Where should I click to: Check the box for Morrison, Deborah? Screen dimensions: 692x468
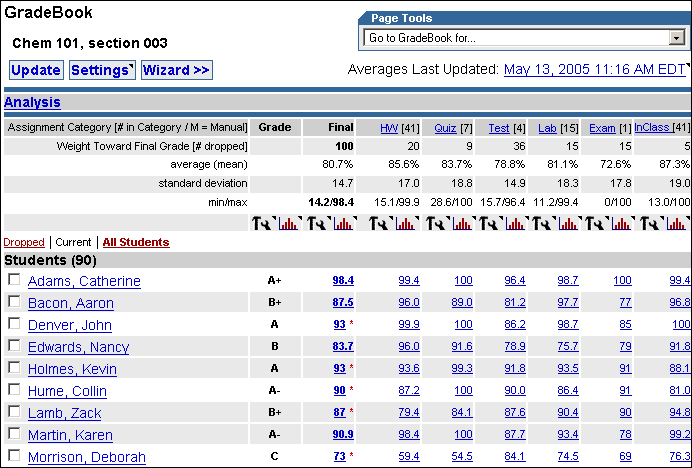(14, 455)
